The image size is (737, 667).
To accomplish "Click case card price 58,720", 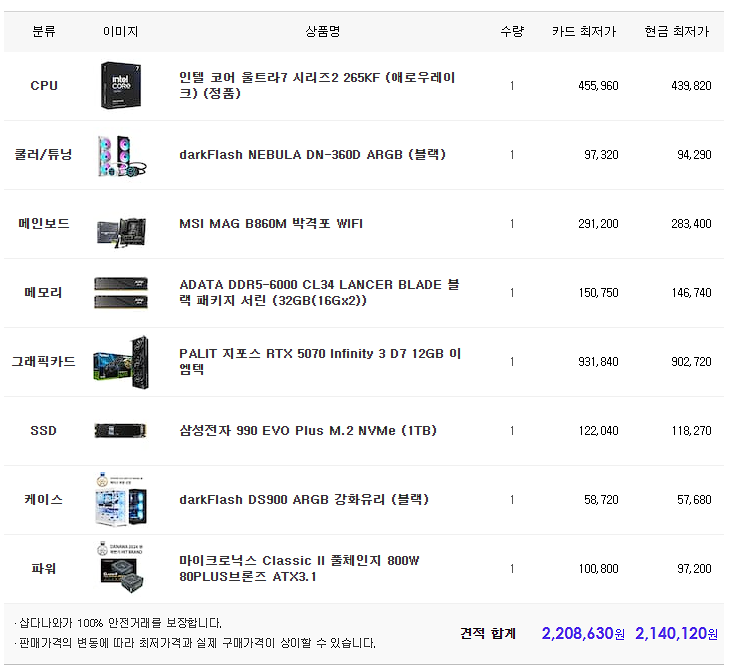I will (601, 500).
